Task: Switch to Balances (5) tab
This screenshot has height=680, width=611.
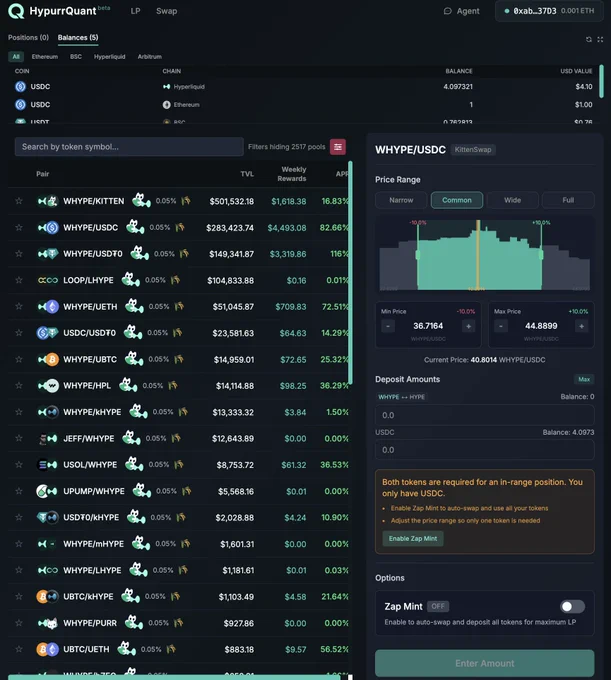Action: (78, 37)
